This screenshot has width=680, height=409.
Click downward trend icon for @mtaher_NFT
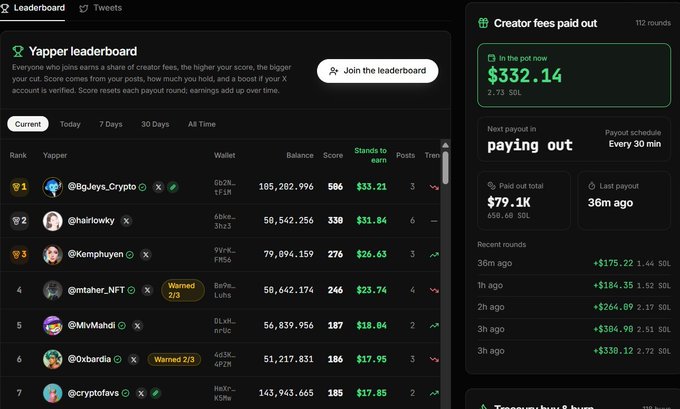(434, 291)
